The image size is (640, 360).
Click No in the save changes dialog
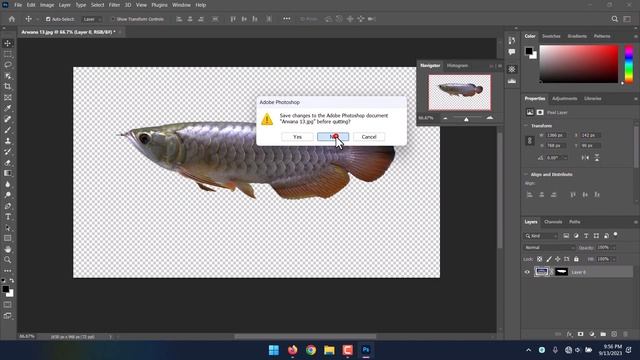pyautogui.click(x=333, y=137)
